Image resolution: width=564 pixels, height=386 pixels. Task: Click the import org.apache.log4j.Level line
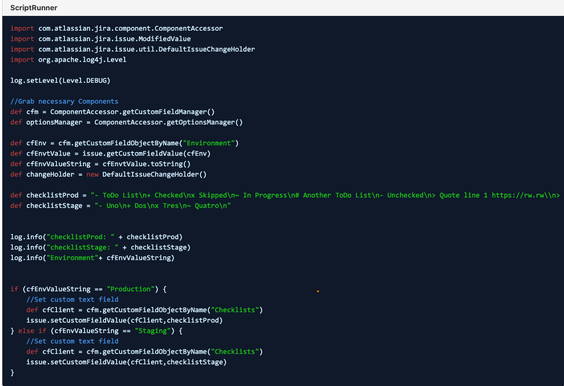pyautogui.click(x=68, y=60)
